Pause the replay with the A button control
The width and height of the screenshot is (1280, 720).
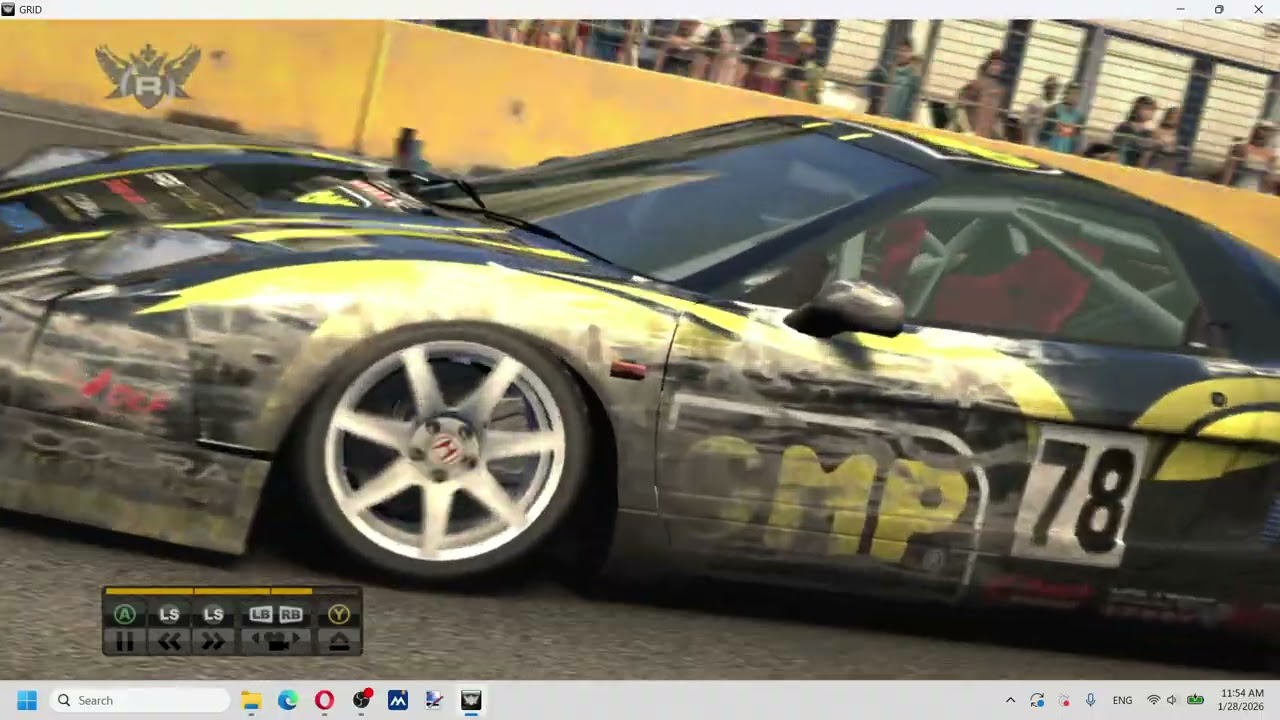click(125, 642)
